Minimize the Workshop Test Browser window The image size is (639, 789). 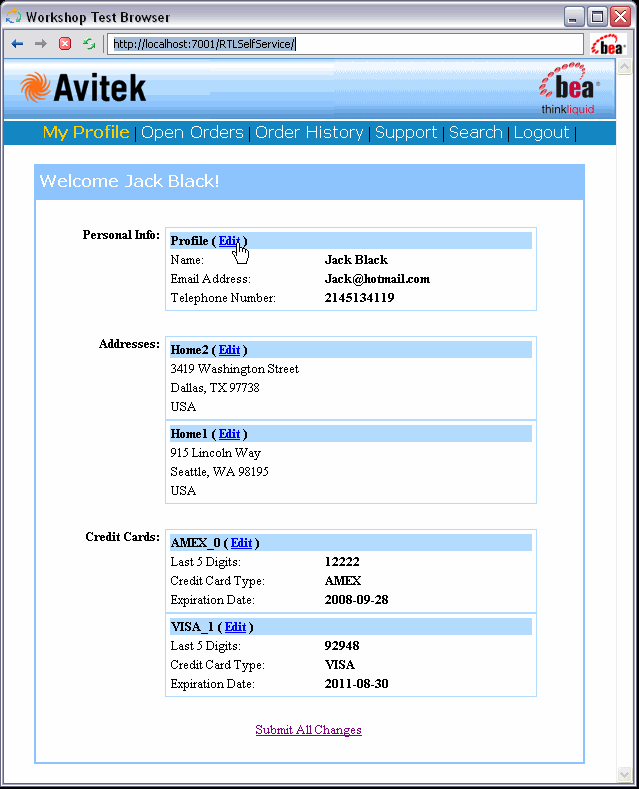pos(574,17)
